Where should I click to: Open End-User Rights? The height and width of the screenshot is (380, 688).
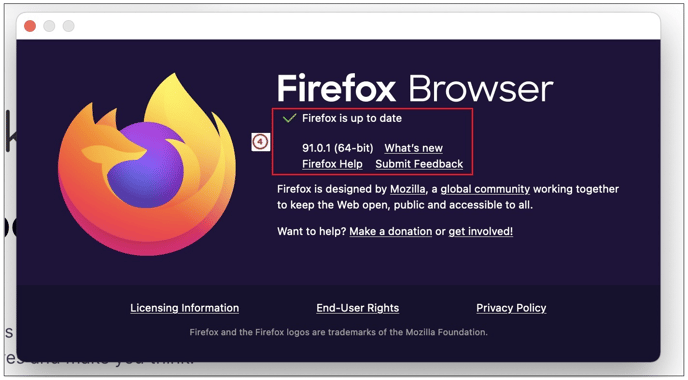pos(358,308)
